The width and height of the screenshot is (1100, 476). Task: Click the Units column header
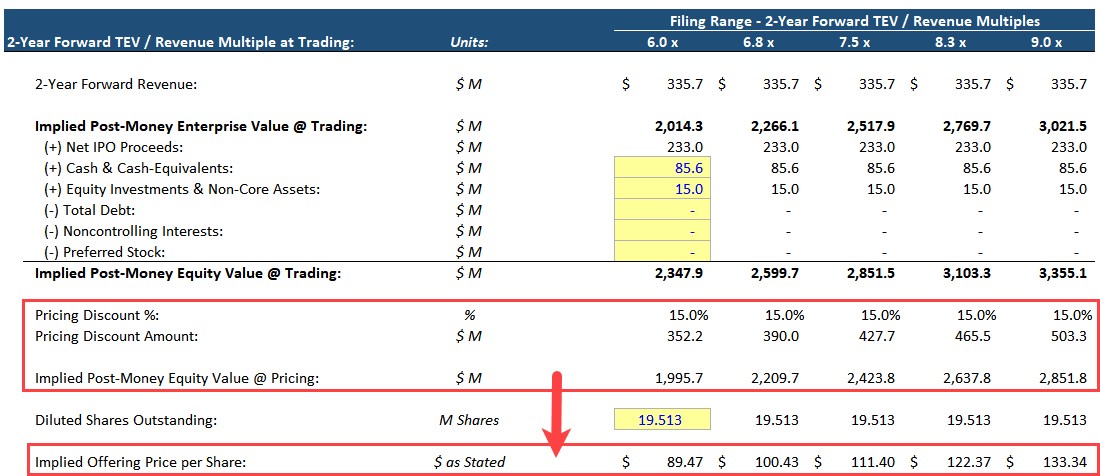tap(469, 42)
